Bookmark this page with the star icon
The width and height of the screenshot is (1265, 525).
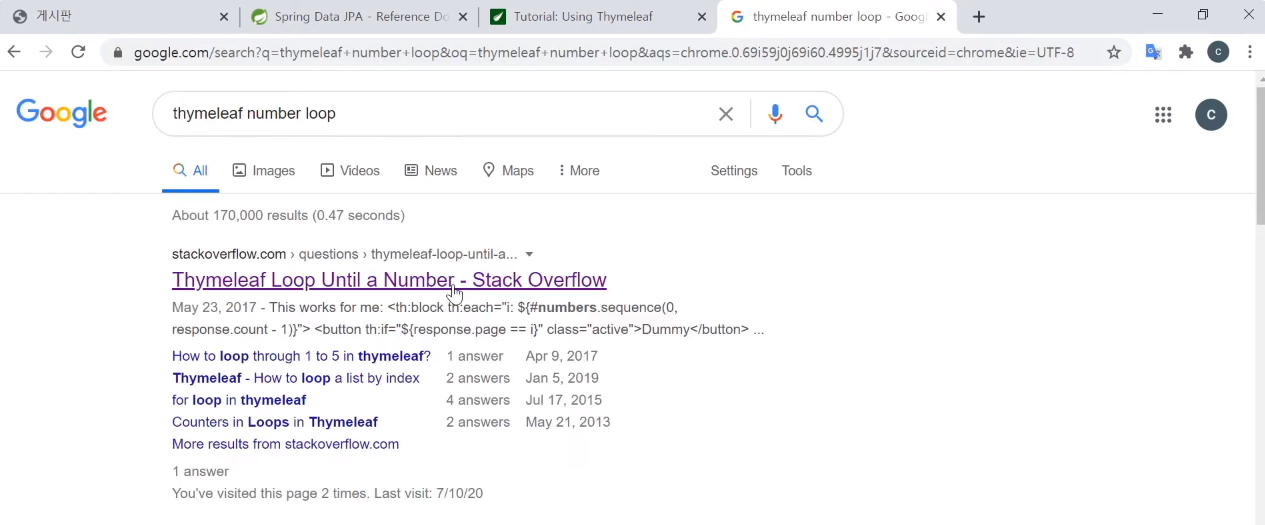tap(1114, 52)
